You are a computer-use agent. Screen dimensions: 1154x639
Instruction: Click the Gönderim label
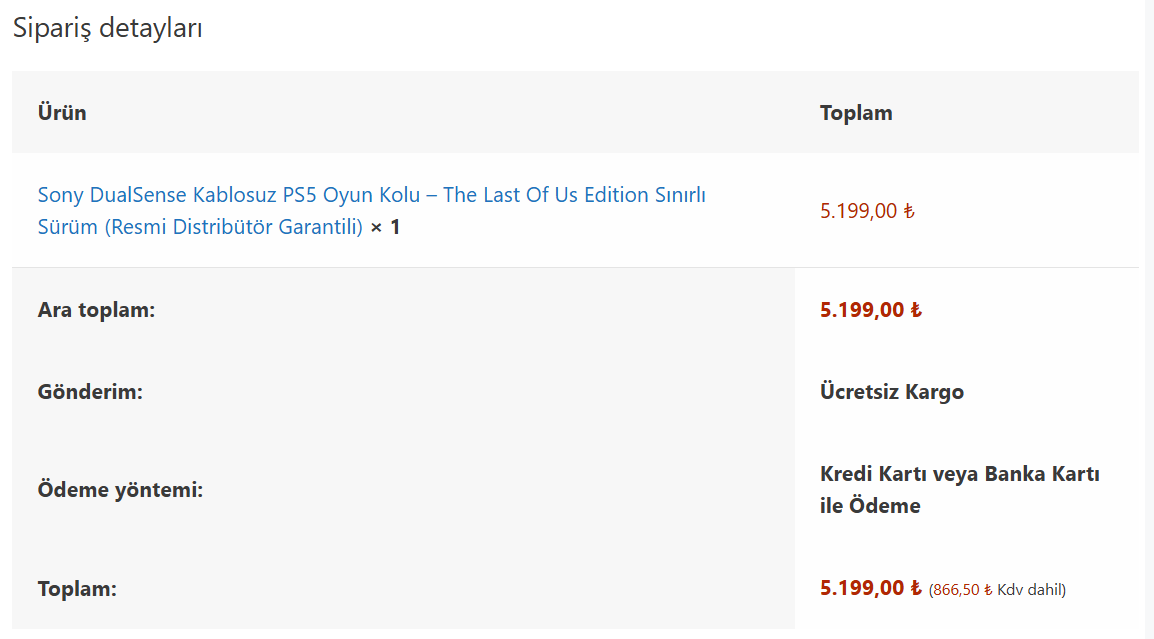pos(90,392)
